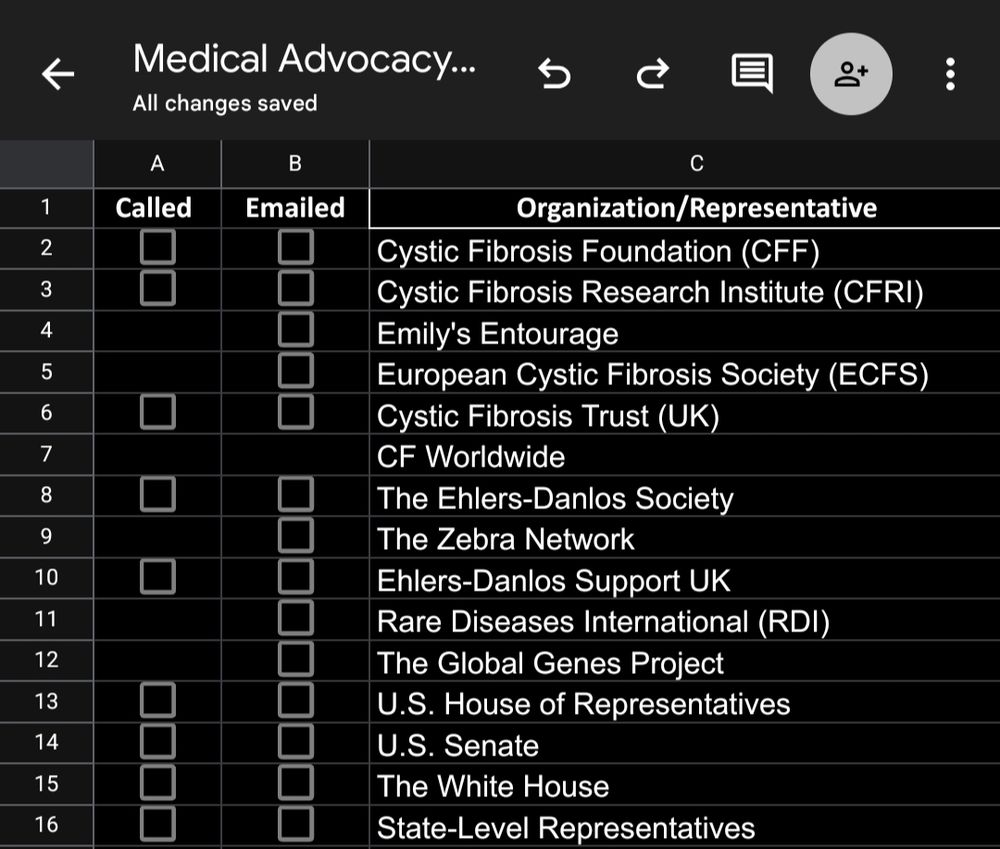Click the Emailed header cell
The height and width of the screenshot is (849, 1000).
(295, 208)
